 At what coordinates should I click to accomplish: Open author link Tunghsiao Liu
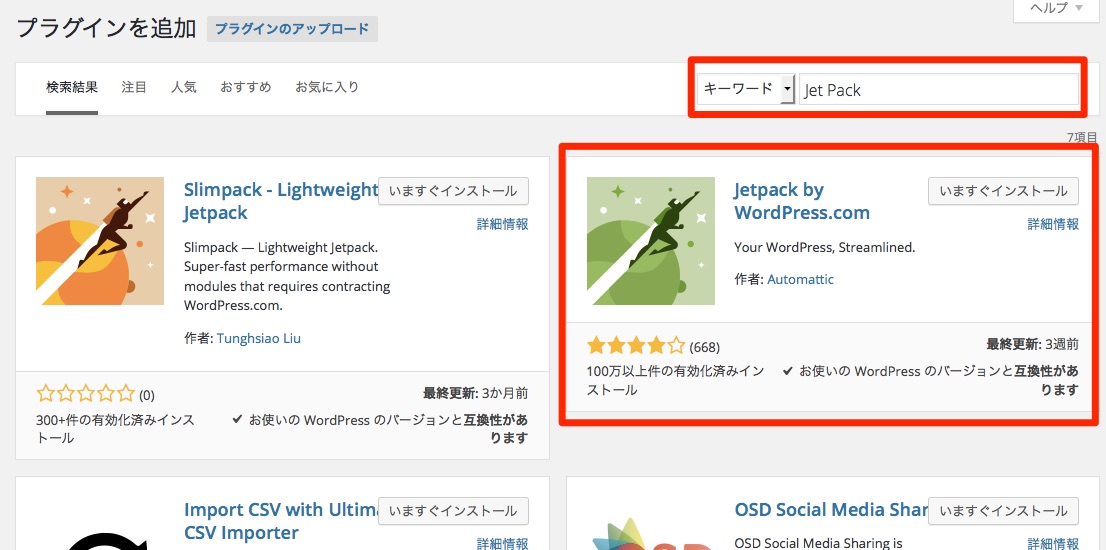coord(259,338)
